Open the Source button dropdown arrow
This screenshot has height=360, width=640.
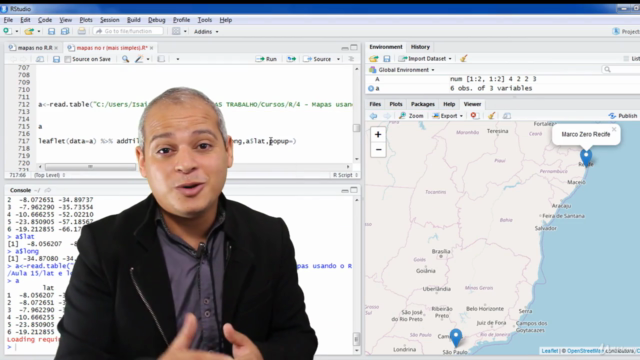click(x=338, y=59)
